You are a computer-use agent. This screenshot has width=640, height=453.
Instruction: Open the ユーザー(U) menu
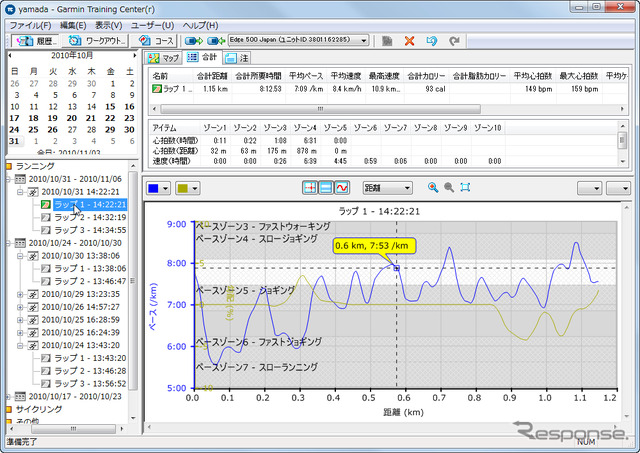coord(152,25)
